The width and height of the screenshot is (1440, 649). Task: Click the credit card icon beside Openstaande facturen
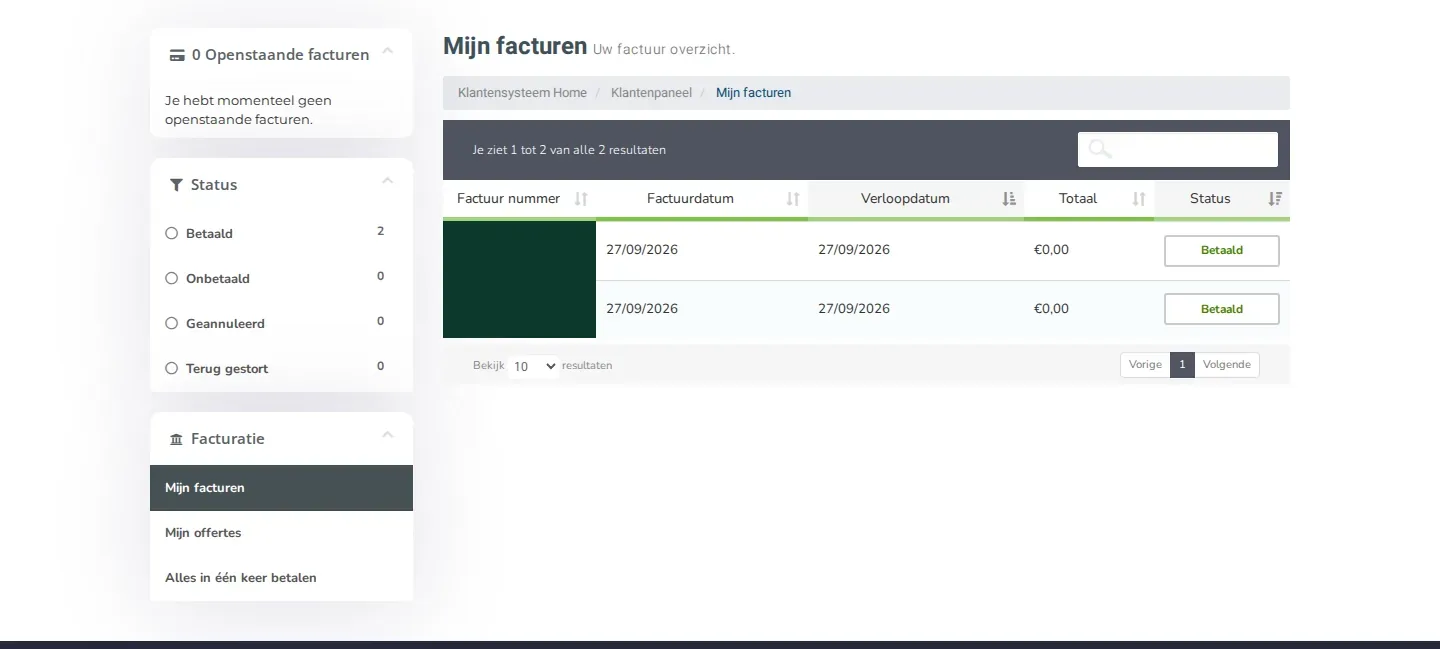(177, 55)
